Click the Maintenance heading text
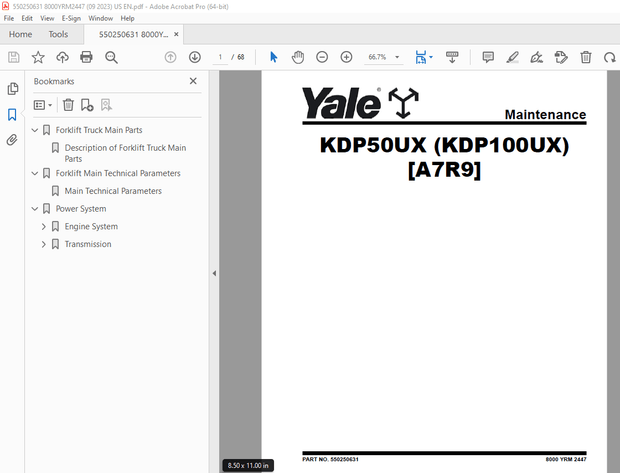The image size is (620, 473). pyautogui.click(x=545, y=115)
